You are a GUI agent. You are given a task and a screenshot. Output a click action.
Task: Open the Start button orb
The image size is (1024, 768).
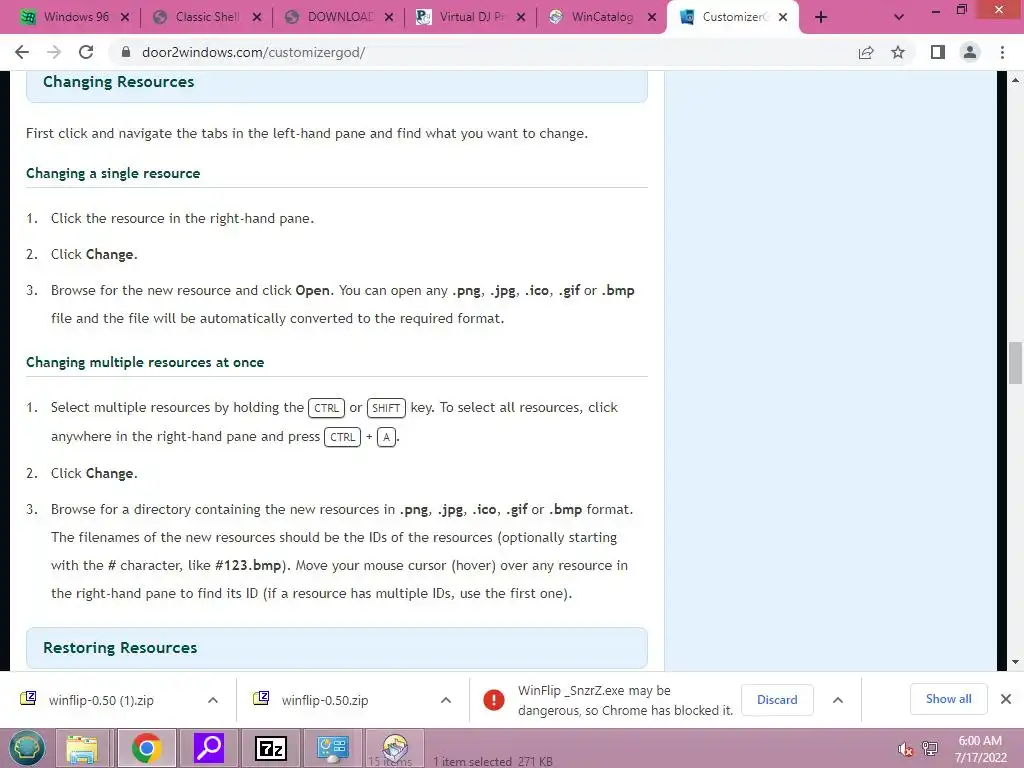pos(27,748)
